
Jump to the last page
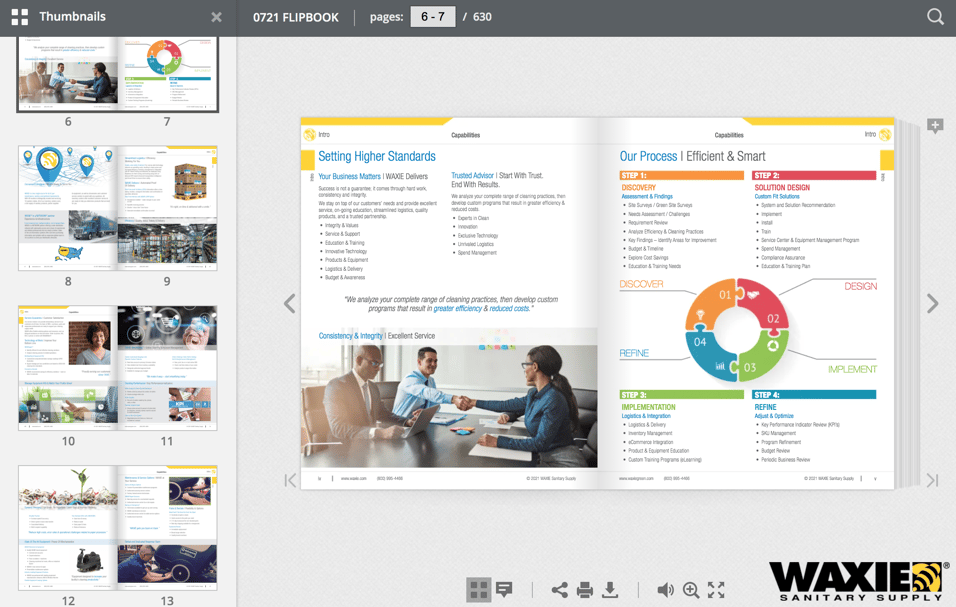(x=932, y=481)
